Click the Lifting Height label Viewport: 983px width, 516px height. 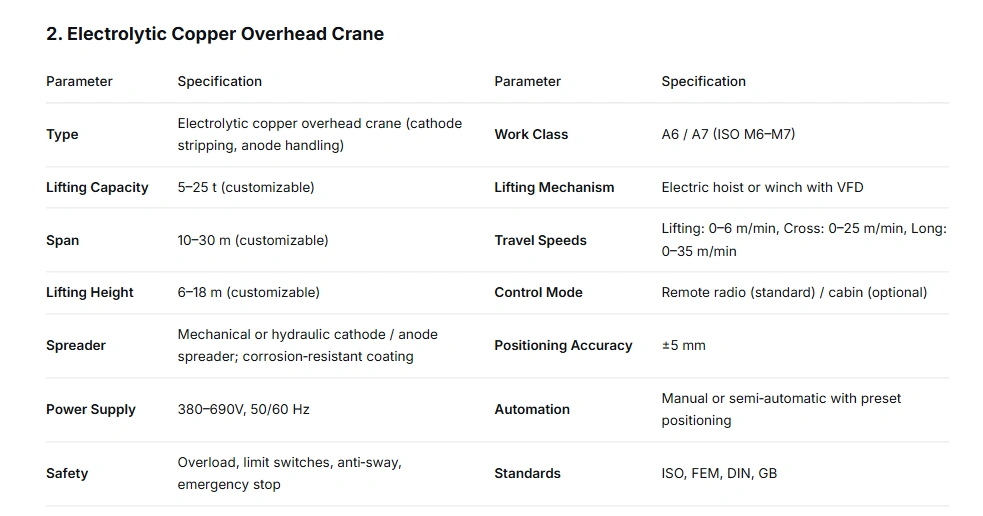click(90, 292)
